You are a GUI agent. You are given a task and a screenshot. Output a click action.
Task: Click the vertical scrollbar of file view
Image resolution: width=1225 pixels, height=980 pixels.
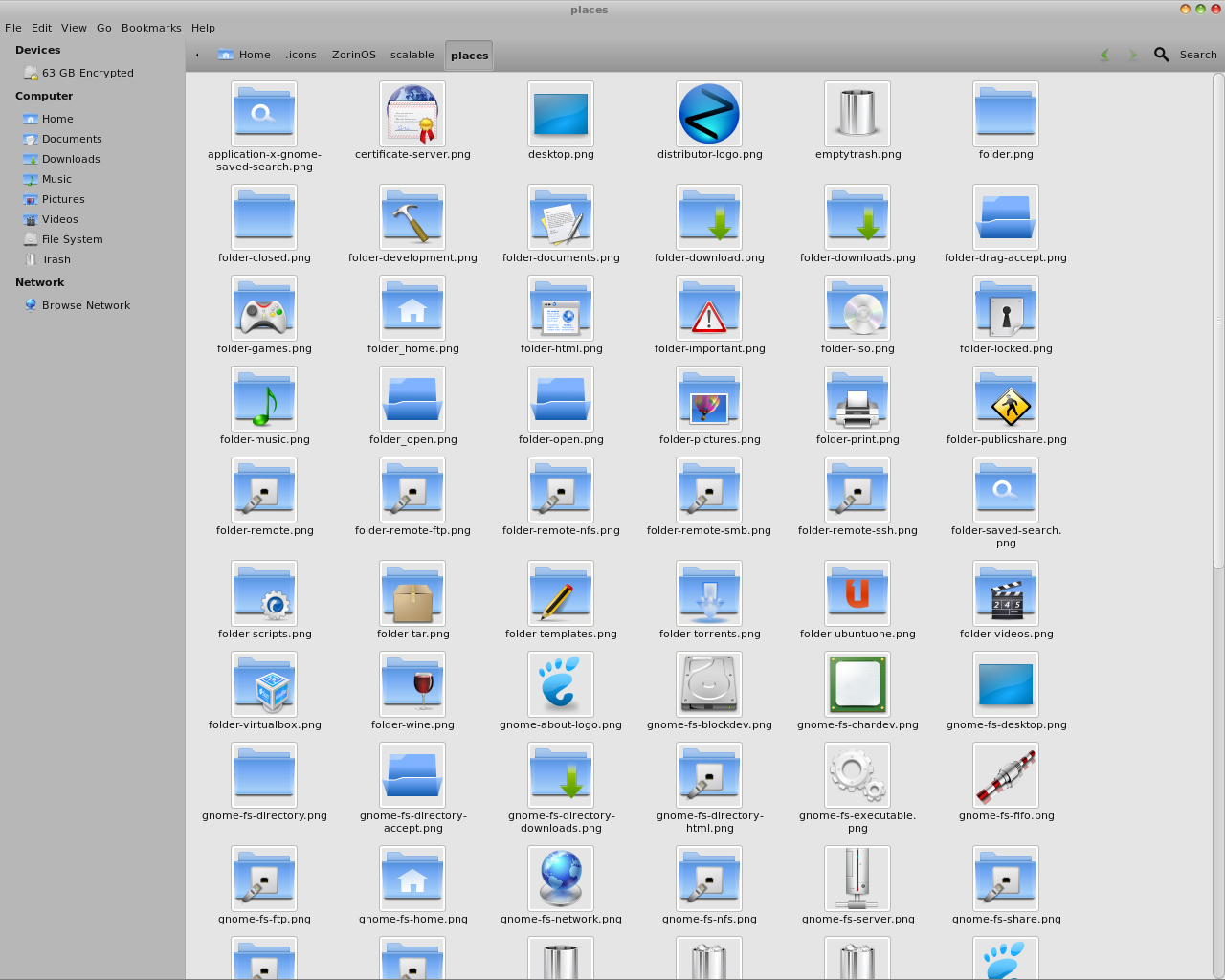(x=1218, y=322)
